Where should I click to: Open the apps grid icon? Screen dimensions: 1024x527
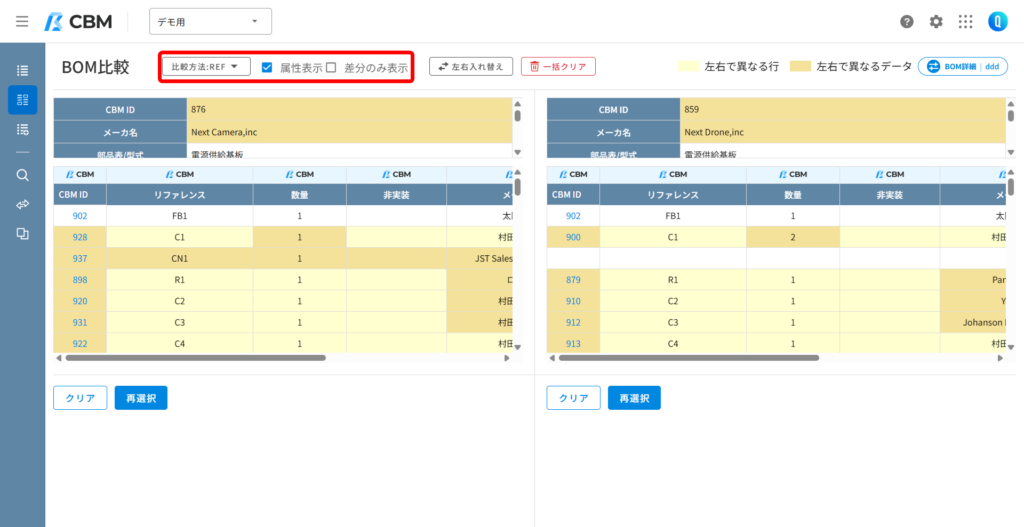[965, 22]
